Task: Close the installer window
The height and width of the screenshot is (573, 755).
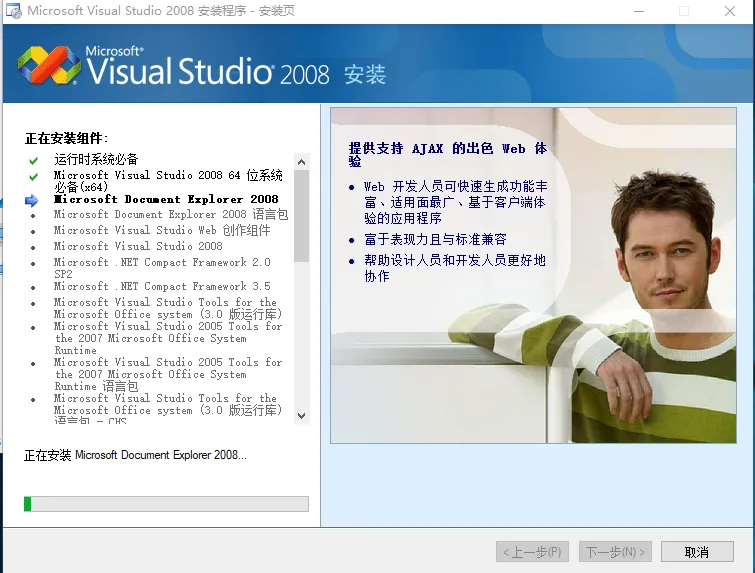Action: pos(730,11)
